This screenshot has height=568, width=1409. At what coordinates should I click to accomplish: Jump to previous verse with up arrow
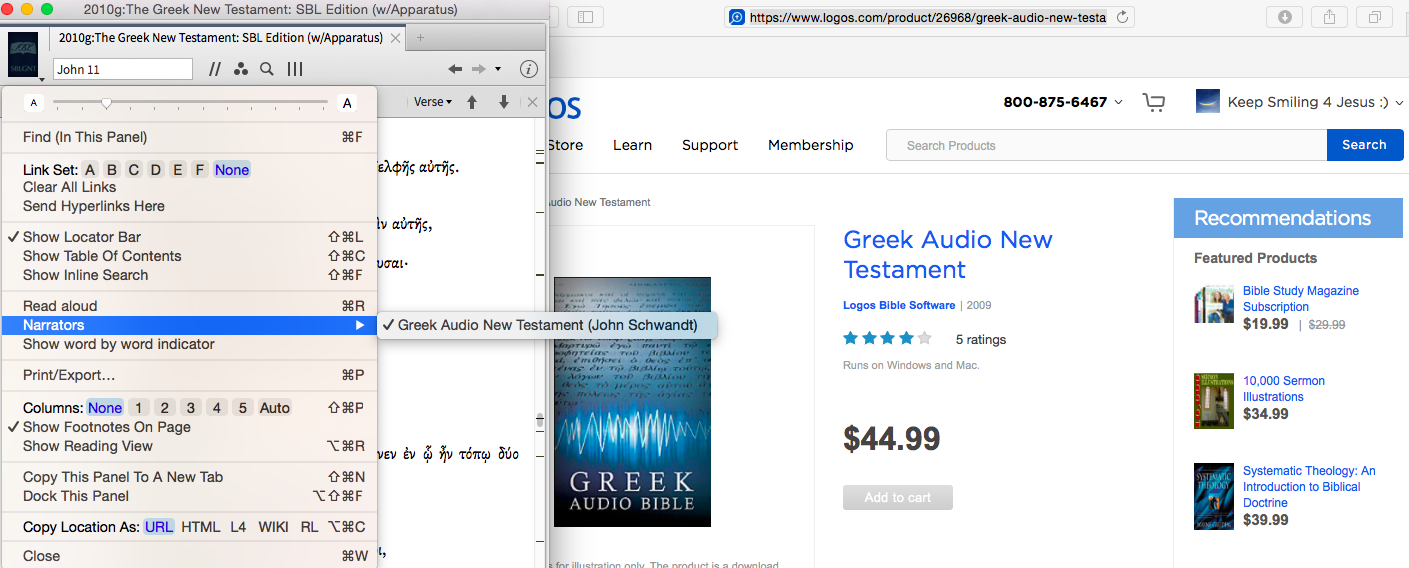[472, 102]
